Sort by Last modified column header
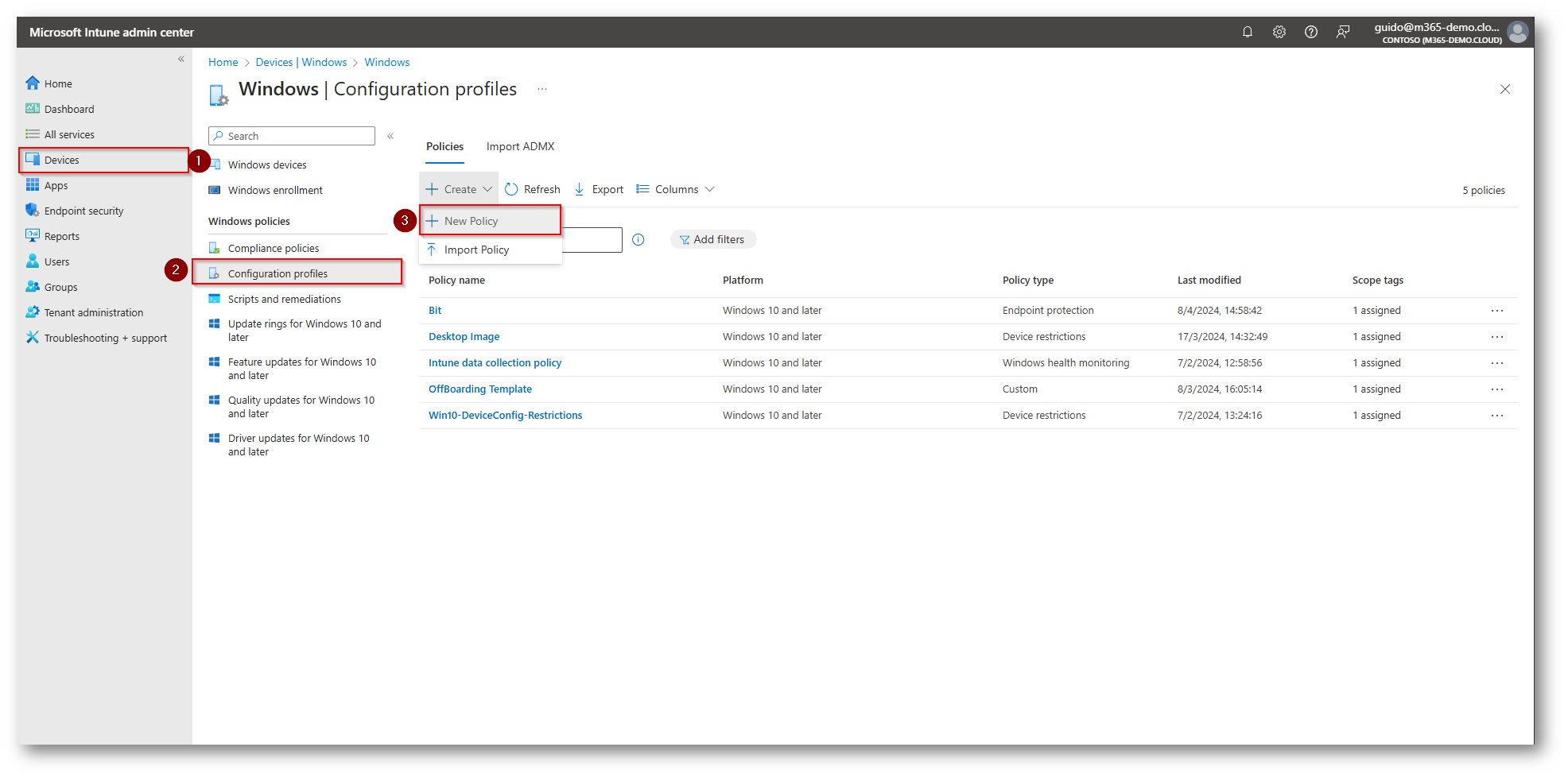 pyautogui.click(x=1209, y=280)
